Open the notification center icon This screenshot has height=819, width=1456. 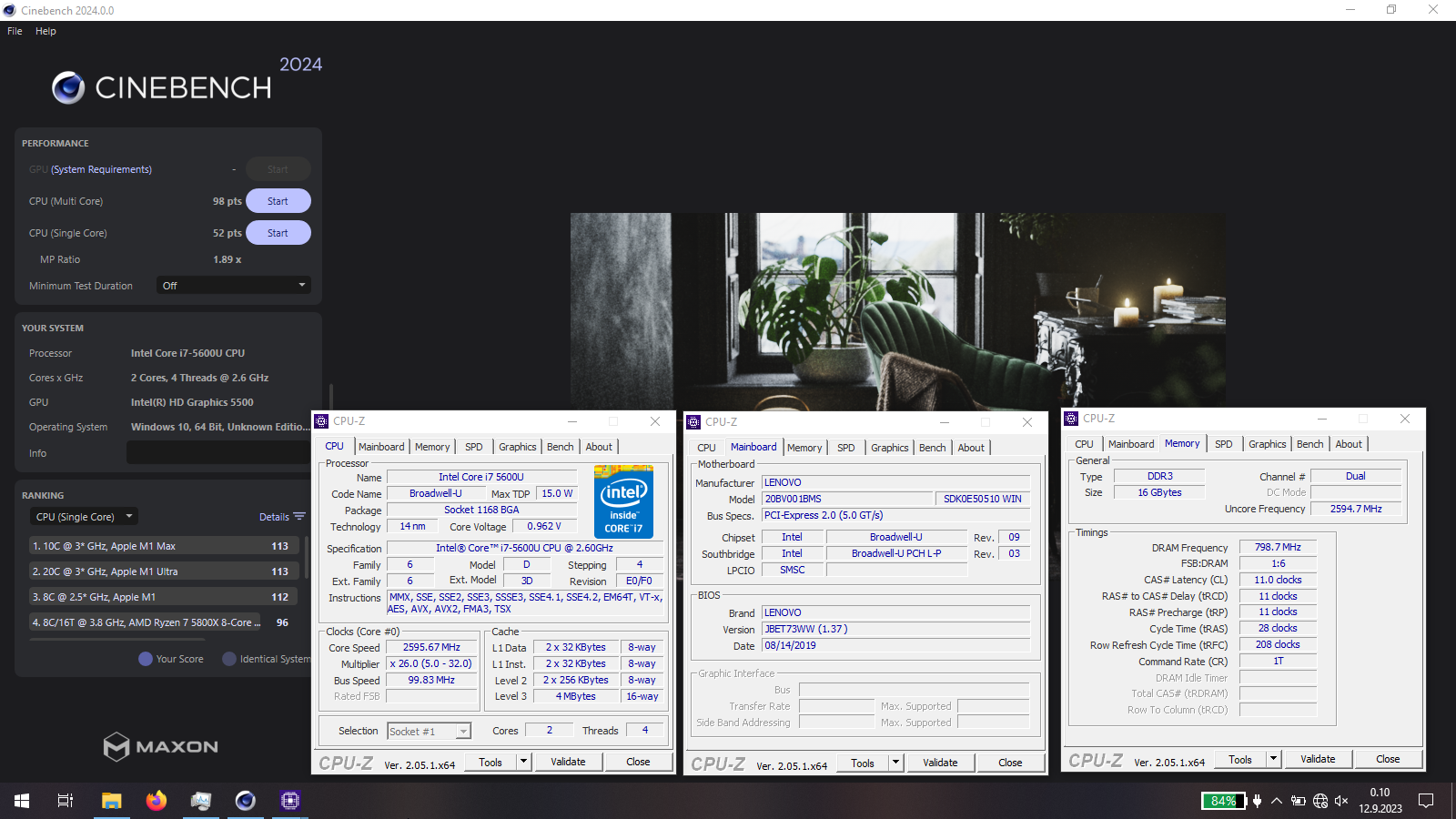(x=1426, y=801)
